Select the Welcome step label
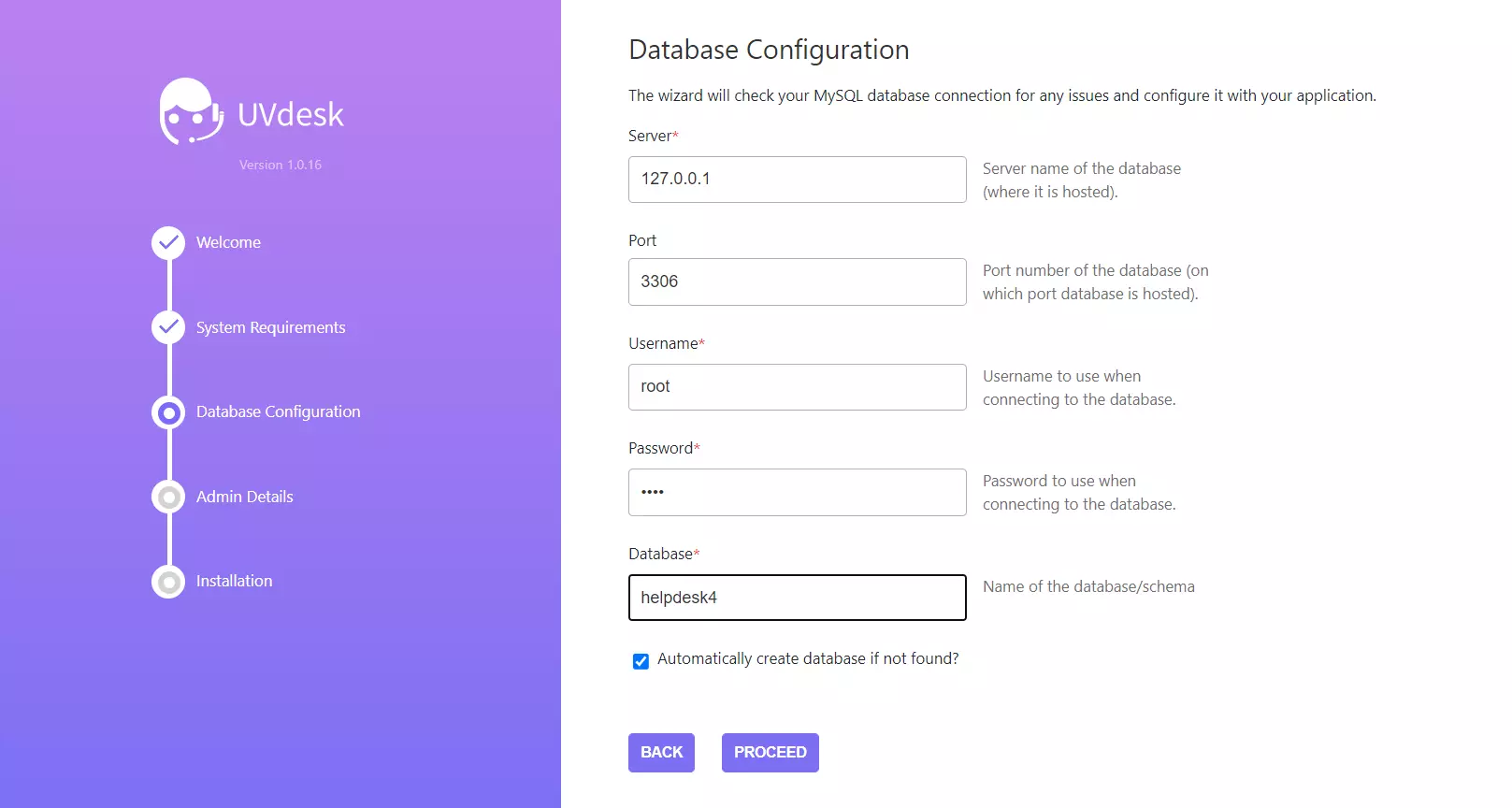Viewport: 1512px width, 808px height. pos(228,243)
